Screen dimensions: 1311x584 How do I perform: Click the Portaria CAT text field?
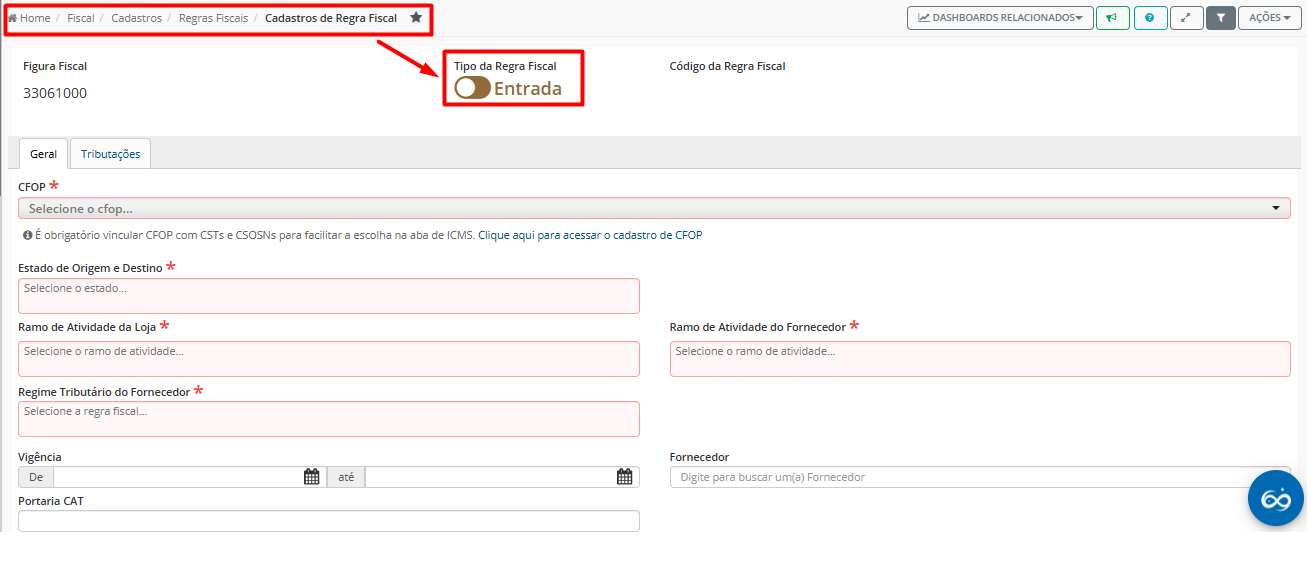328,521
